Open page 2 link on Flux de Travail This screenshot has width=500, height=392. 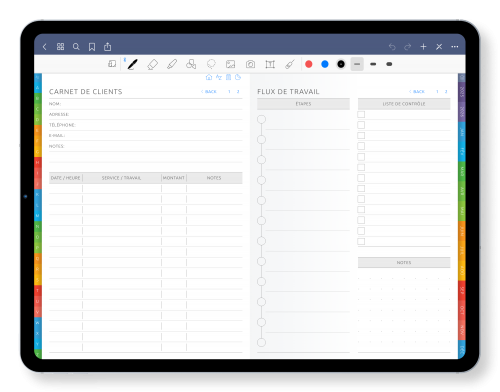pyautogui.click(x=446, y=92)
